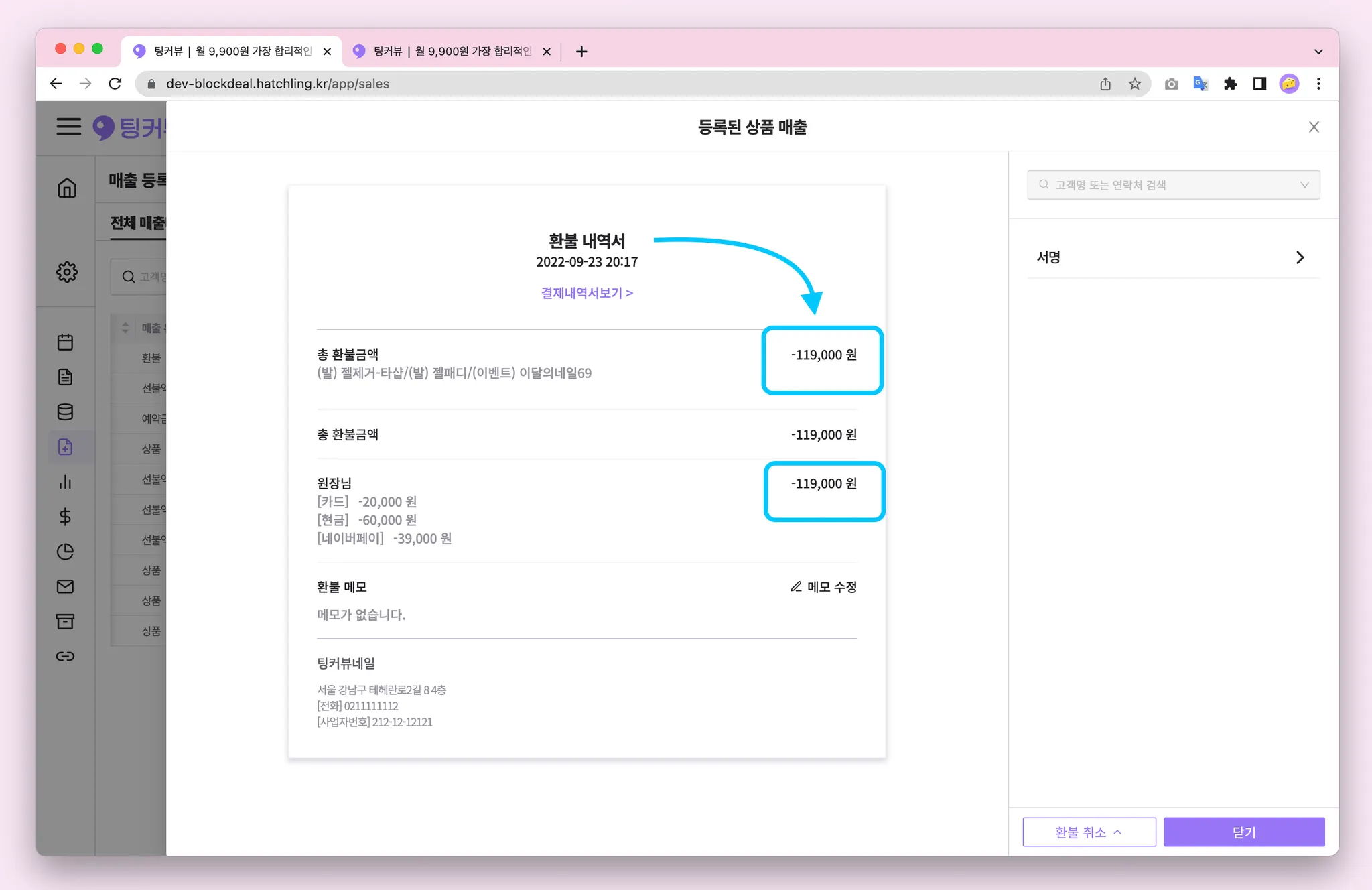The width and height of the screenshot is (1372, 890).
Task: Expand the 환불 취소 dropdown button
Action: point(1089,832)
